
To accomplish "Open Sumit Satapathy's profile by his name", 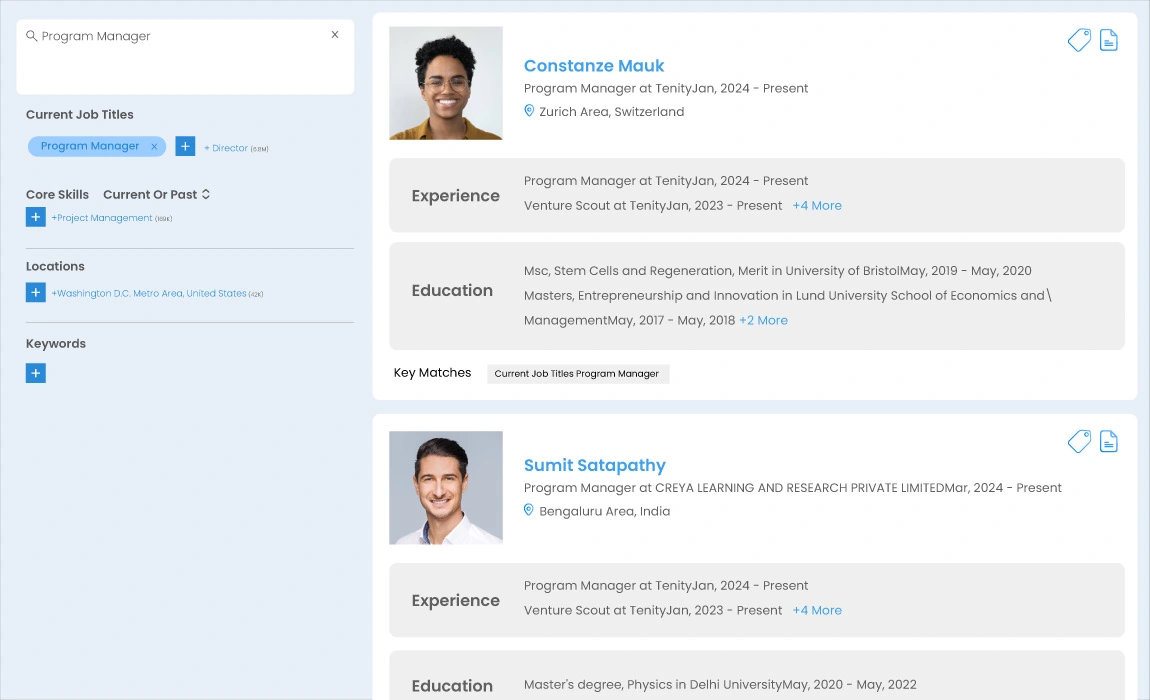I will point(594,465).
